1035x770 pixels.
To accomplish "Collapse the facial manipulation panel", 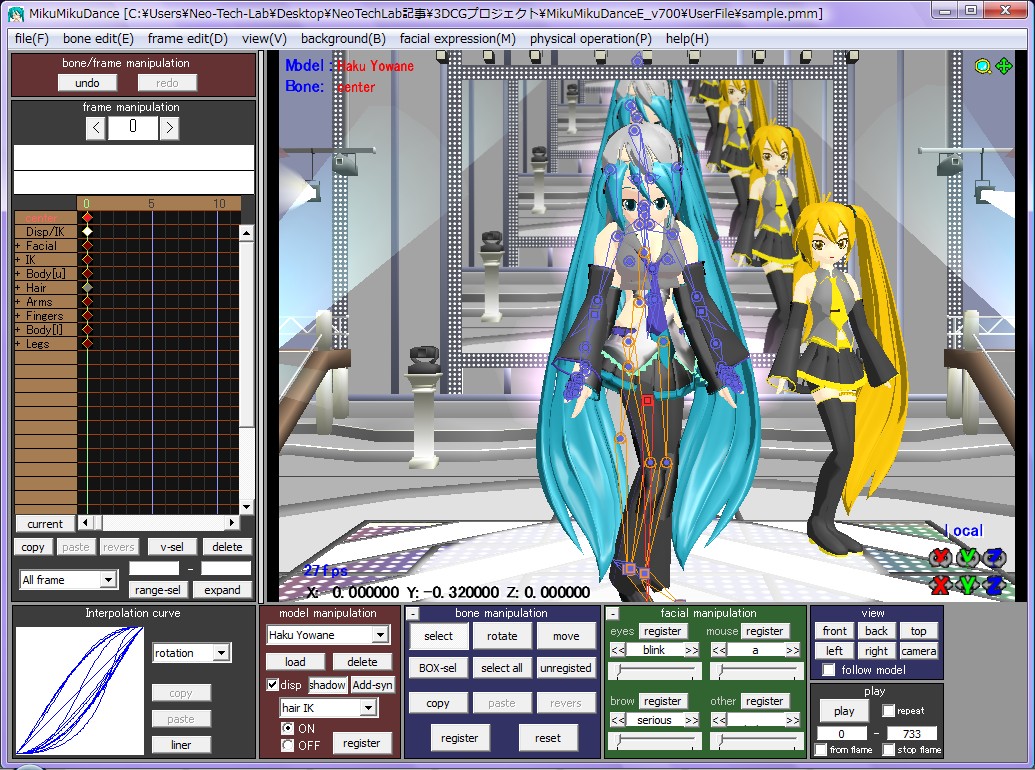I will [x=613, y=614].
